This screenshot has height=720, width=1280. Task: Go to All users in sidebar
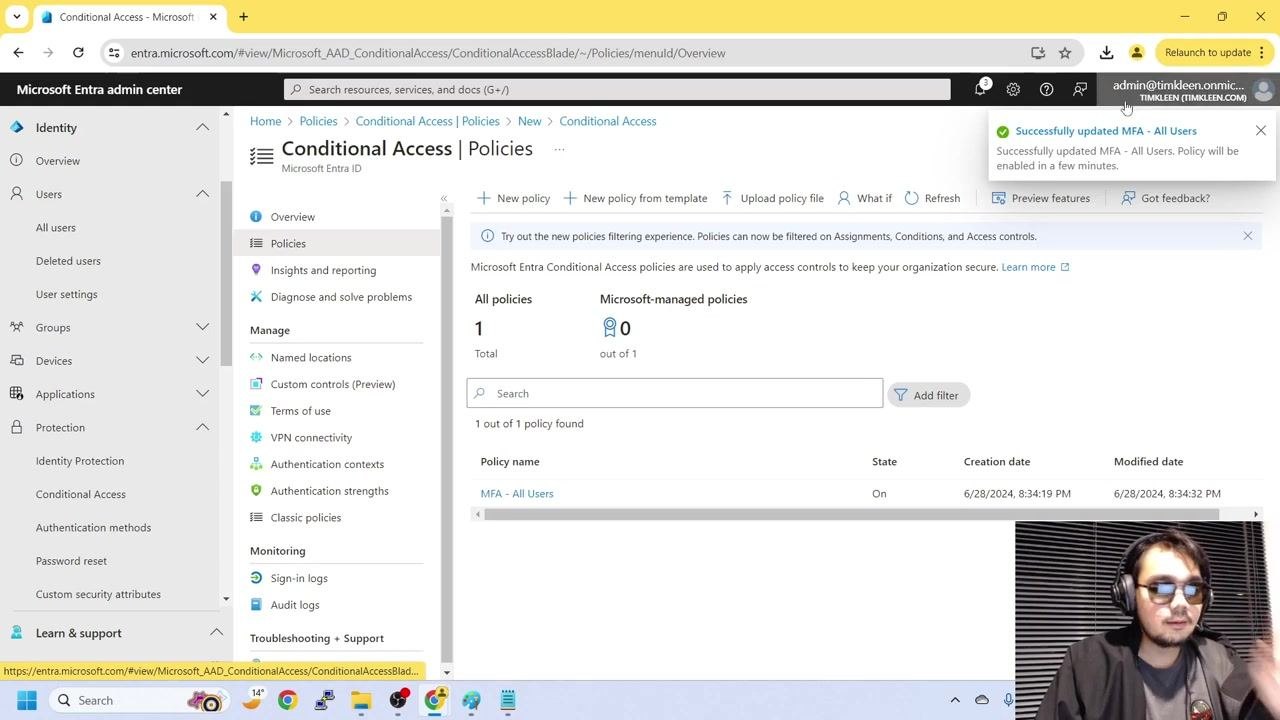point(56,227)
